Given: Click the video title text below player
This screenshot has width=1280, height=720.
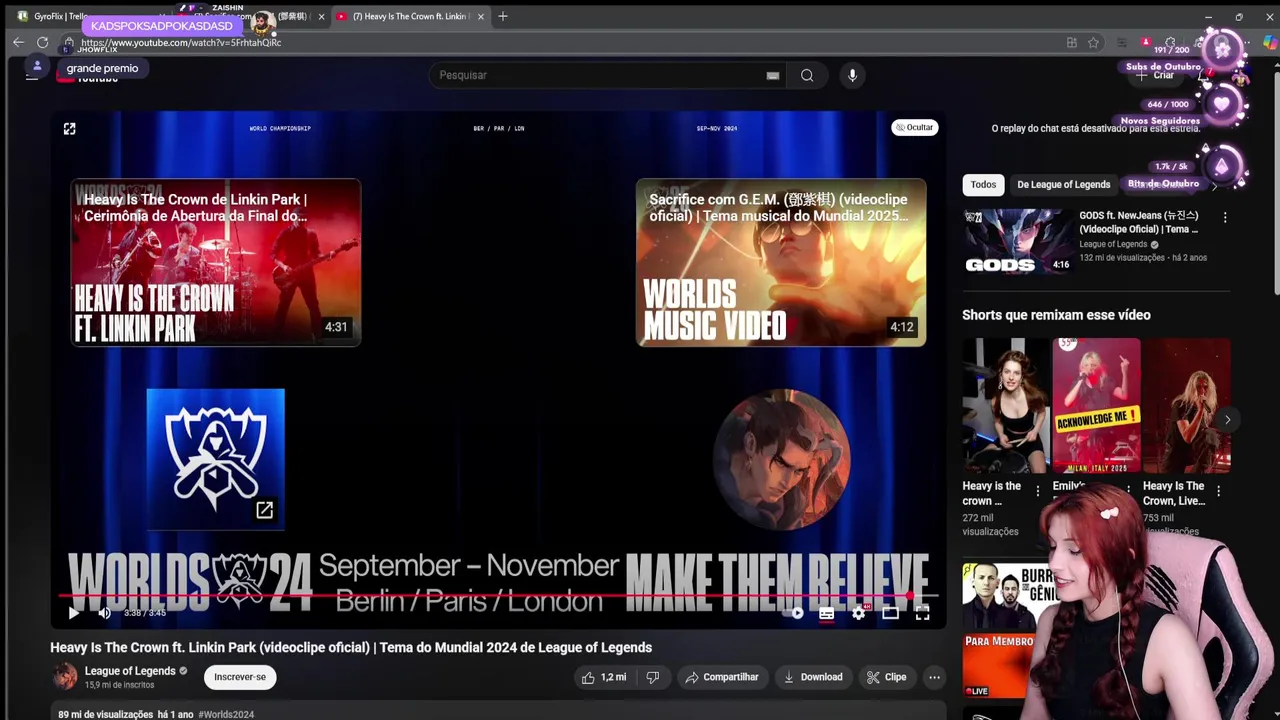Looking at the screenshot, I should (x=351, y=647).
